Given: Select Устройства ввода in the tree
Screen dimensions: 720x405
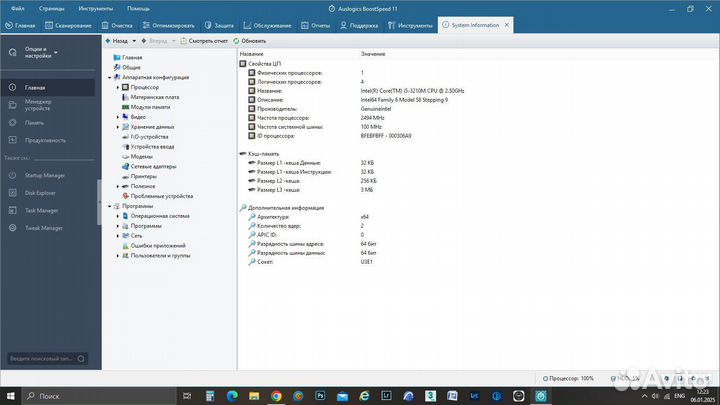Looking at the screenshot, I should pyautogui.click(x=152, y=147).
